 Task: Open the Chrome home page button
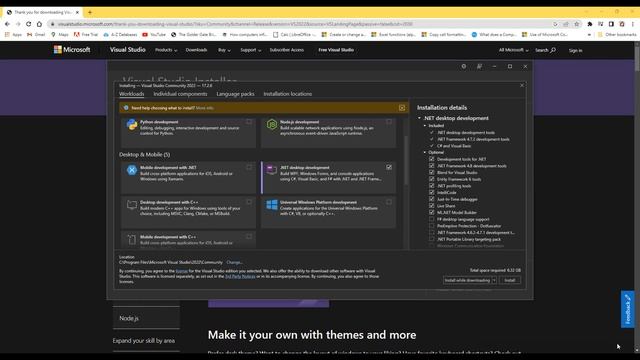tap(39, 24)
